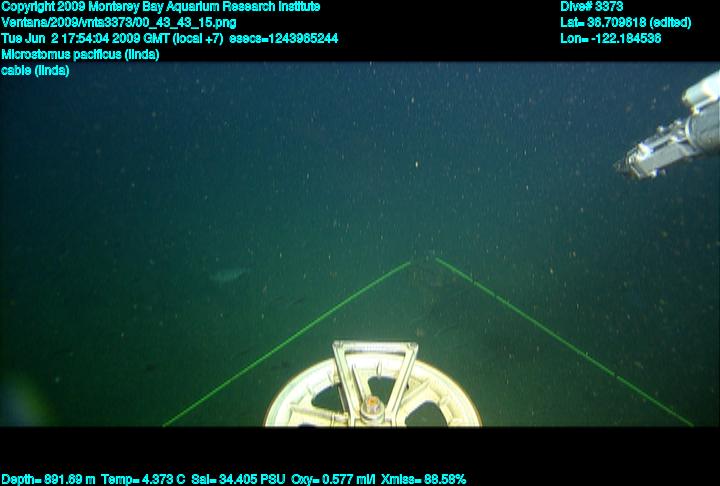The width and height of the screenshot is (720, 486).
Task: Click the Lon= -122.184536 reading
Action: 611,38
